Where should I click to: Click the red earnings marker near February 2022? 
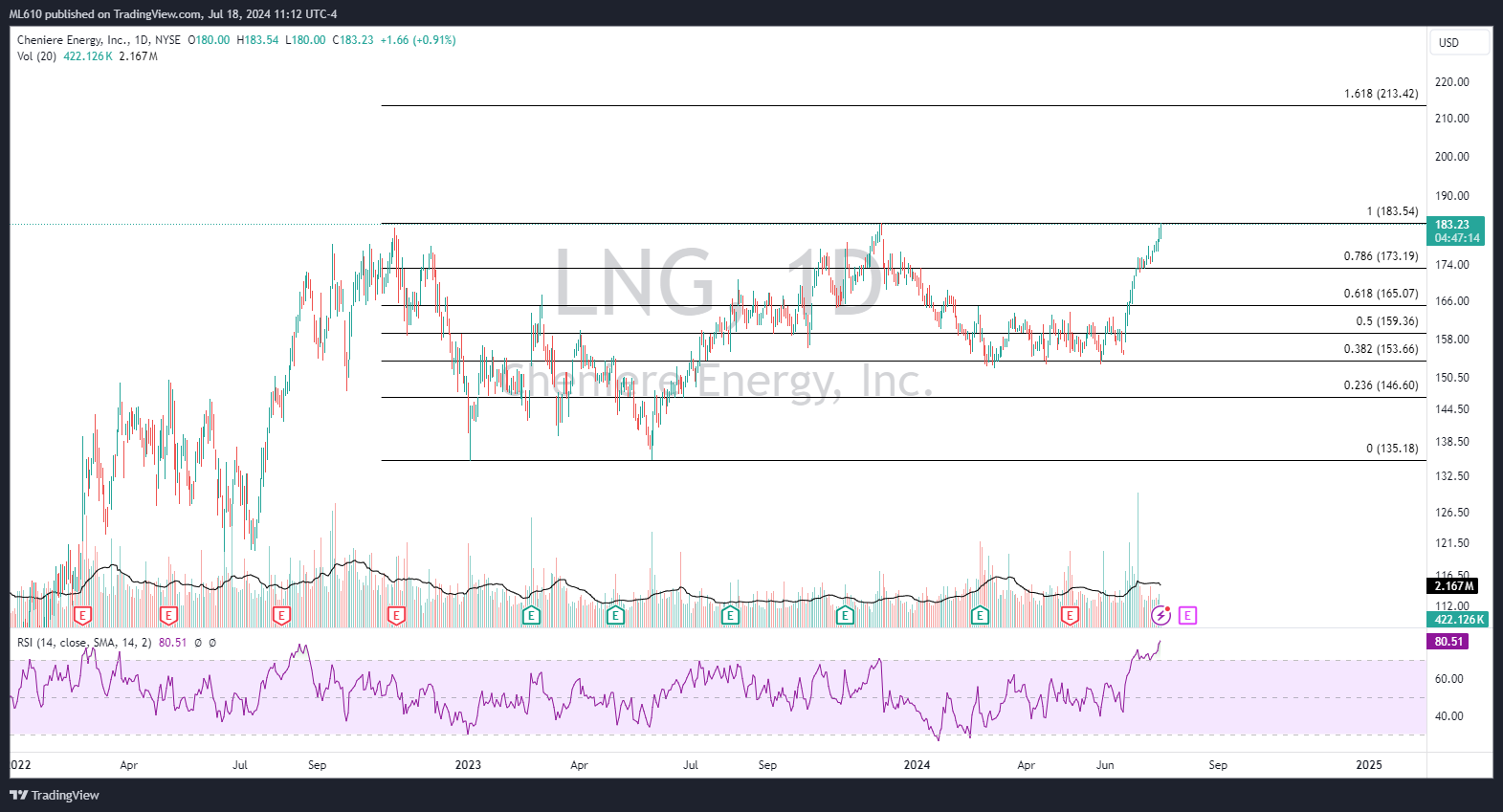pyautogui.click(x=83, y=616)
